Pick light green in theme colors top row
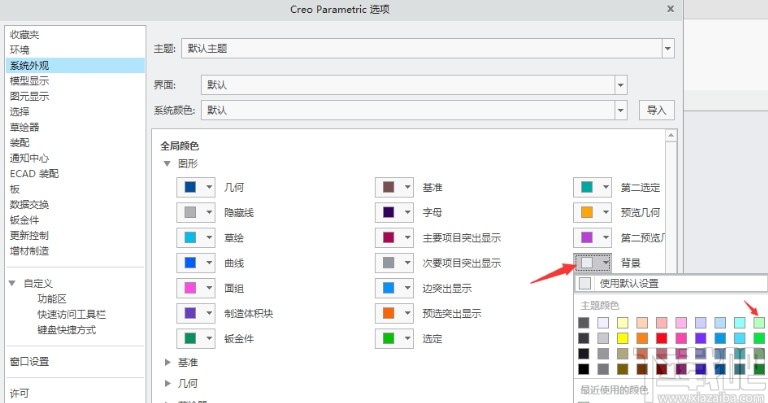Image resolution: width=768 pixels, height=403 pixels. tap(759, 323)
